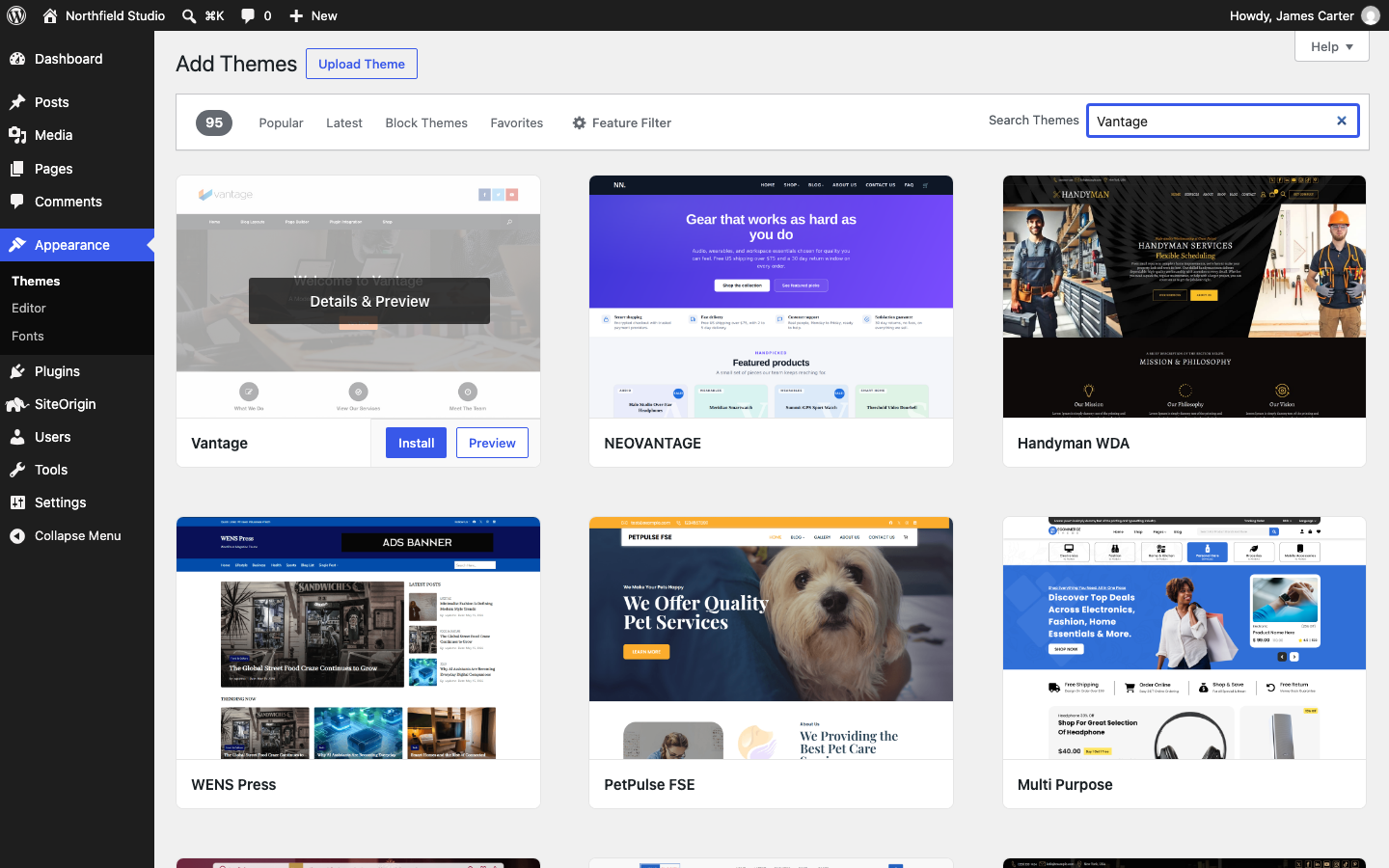Image resolution: width=1389 pixels, height=868 pixels.
Task: Click Details & Preview on Vantage
Action: tap(369, 301)
